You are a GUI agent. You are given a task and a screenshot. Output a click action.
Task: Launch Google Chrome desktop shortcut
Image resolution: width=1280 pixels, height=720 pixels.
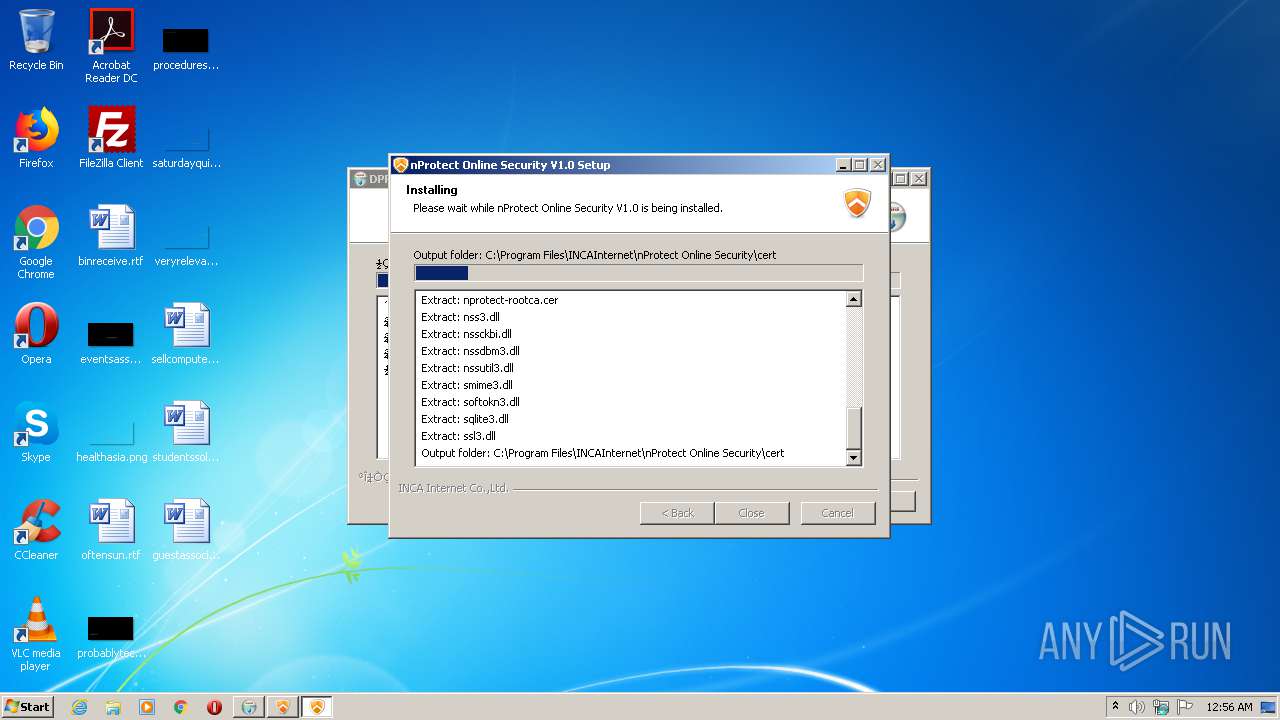point(36,242)
